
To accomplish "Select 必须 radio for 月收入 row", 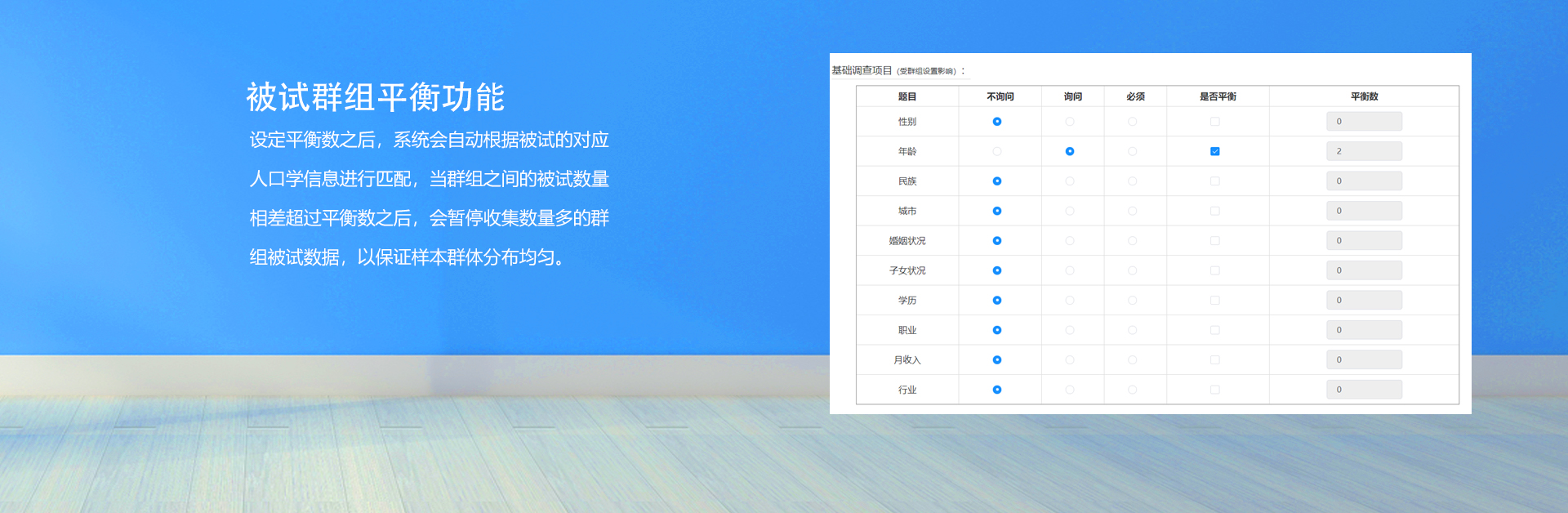I will coord(1132,360).
